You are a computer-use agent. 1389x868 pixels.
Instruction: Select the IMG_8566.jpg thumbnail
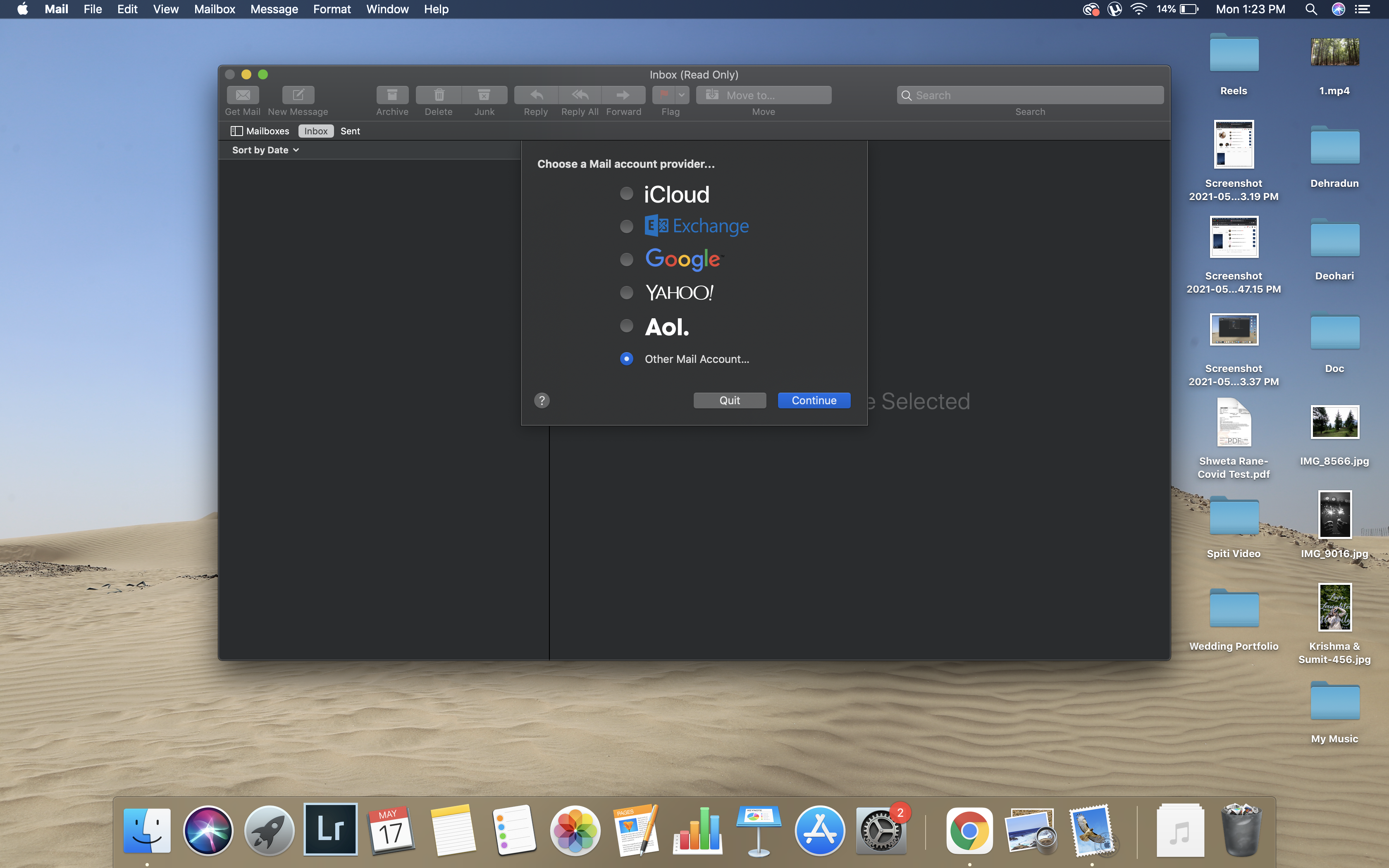coord(1334,422)
